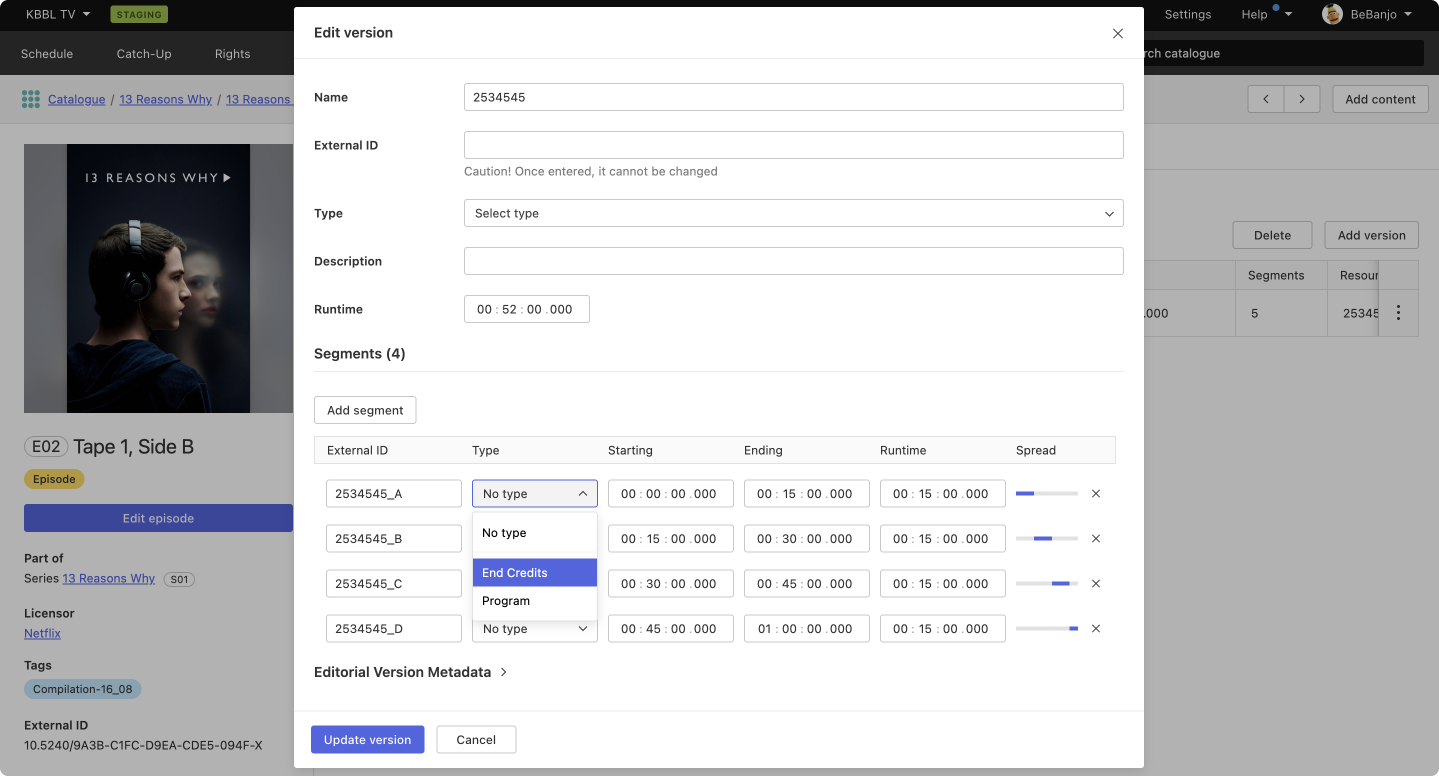
Task: Choose 'No type' option in list
Action: point(535,533)
